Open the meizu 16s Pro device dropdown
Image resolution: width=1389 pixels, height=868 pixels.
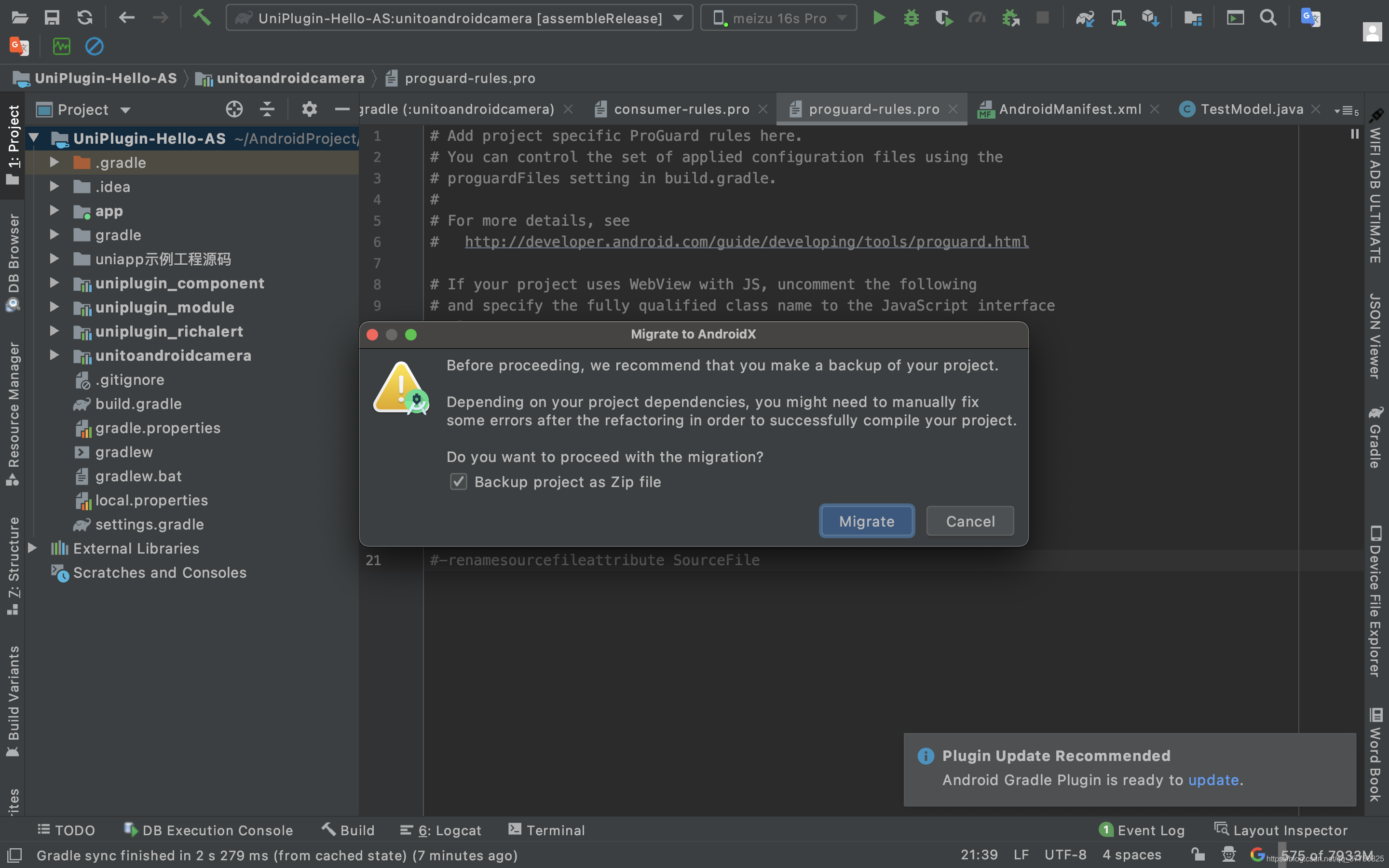[779, 18]
